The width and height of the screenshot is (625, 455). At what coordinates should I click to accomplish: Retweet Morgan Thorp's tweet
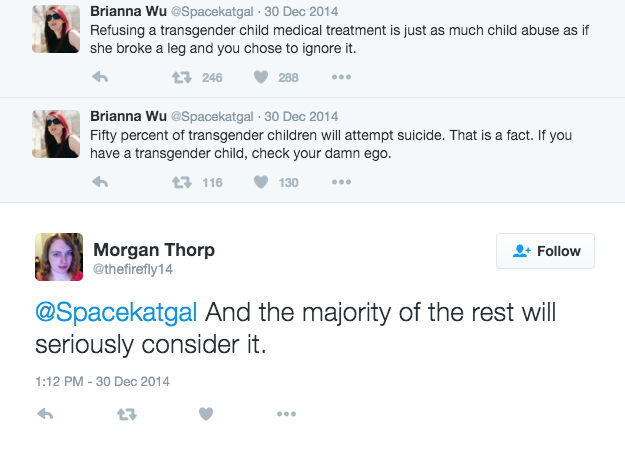pos(127,415)
